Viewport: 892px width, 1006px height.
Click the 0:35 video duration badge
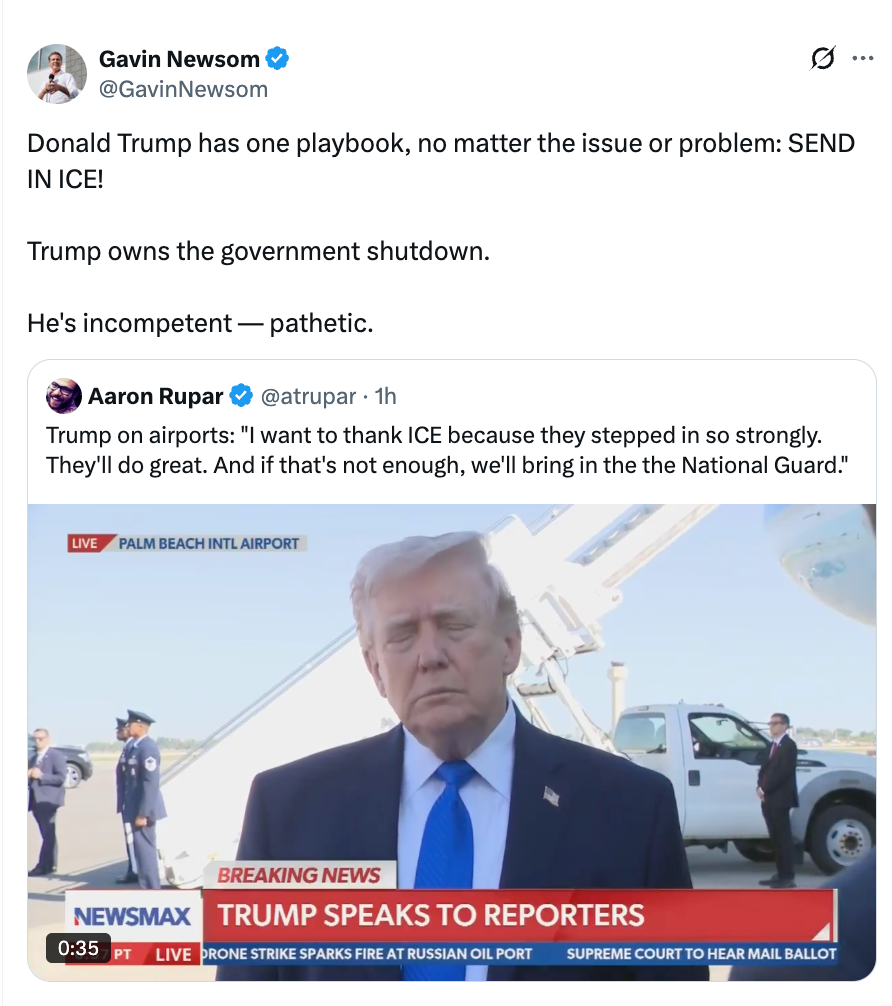point(78,948)
